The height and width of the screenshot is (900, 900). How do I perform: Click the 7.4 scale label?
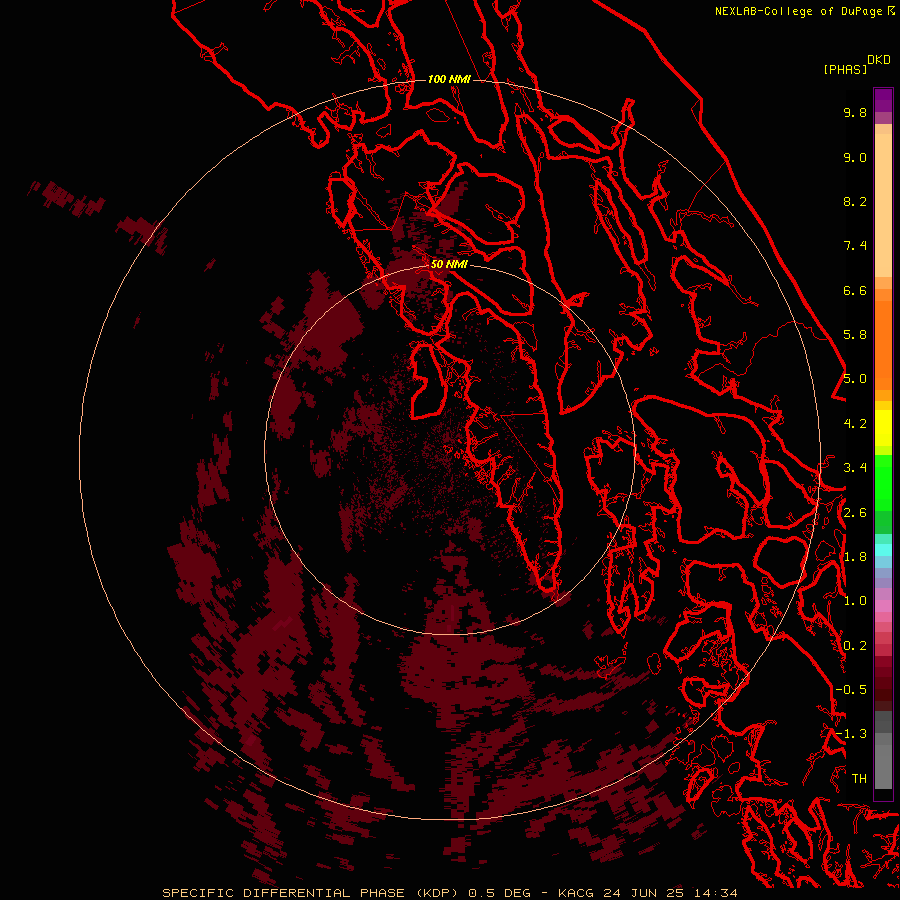click(855, 246)
